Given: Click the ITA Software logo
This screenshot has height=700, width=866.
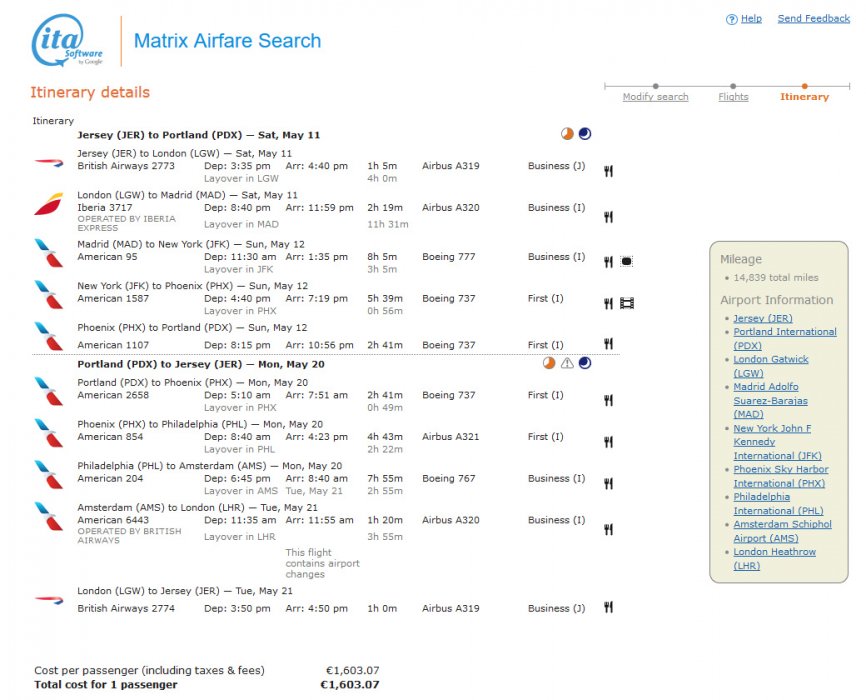Looking at the screenshot, I should [x=68, y=41].
